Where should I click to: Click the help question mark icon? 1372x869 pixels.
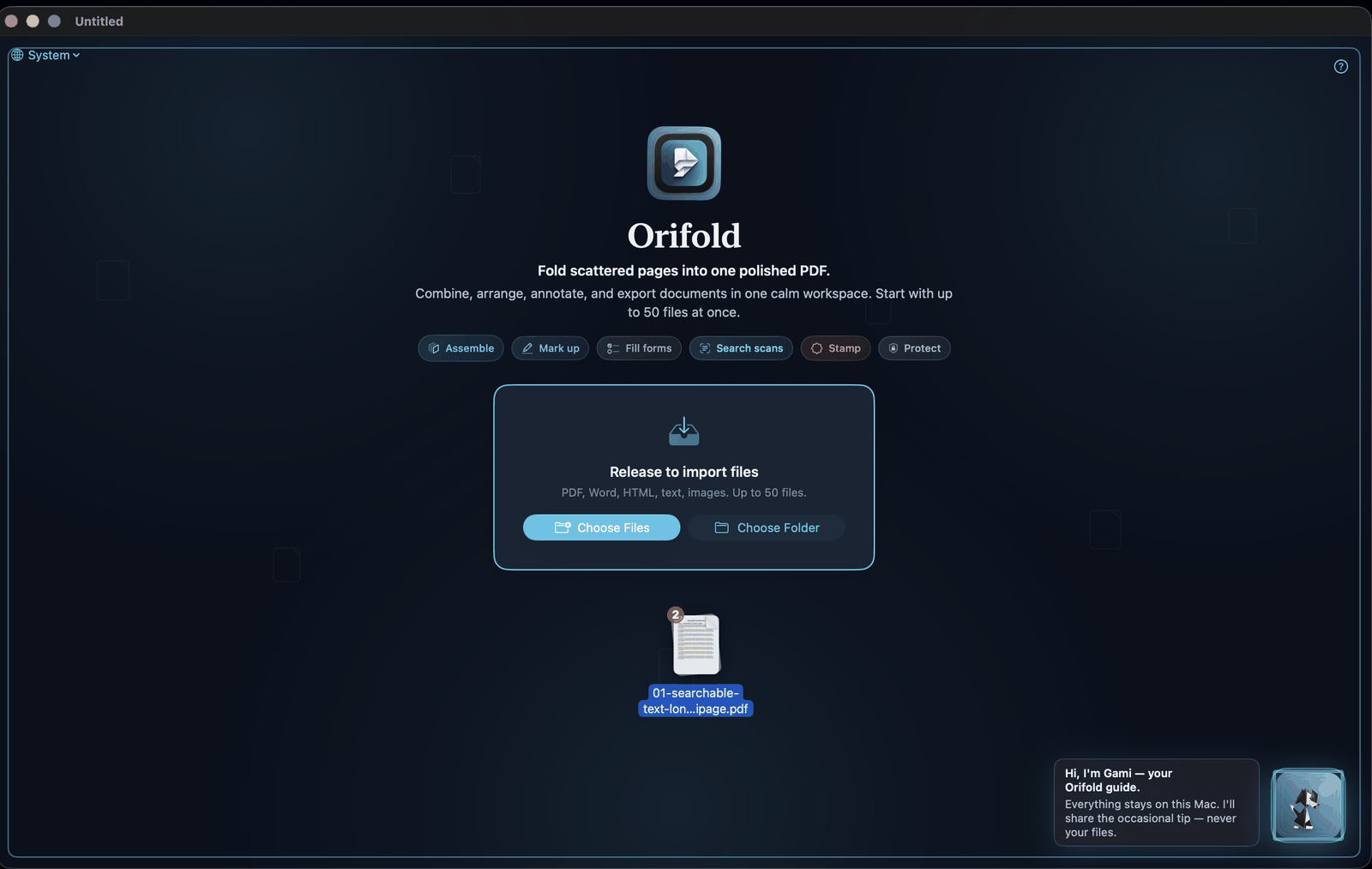coord(1341,67)
